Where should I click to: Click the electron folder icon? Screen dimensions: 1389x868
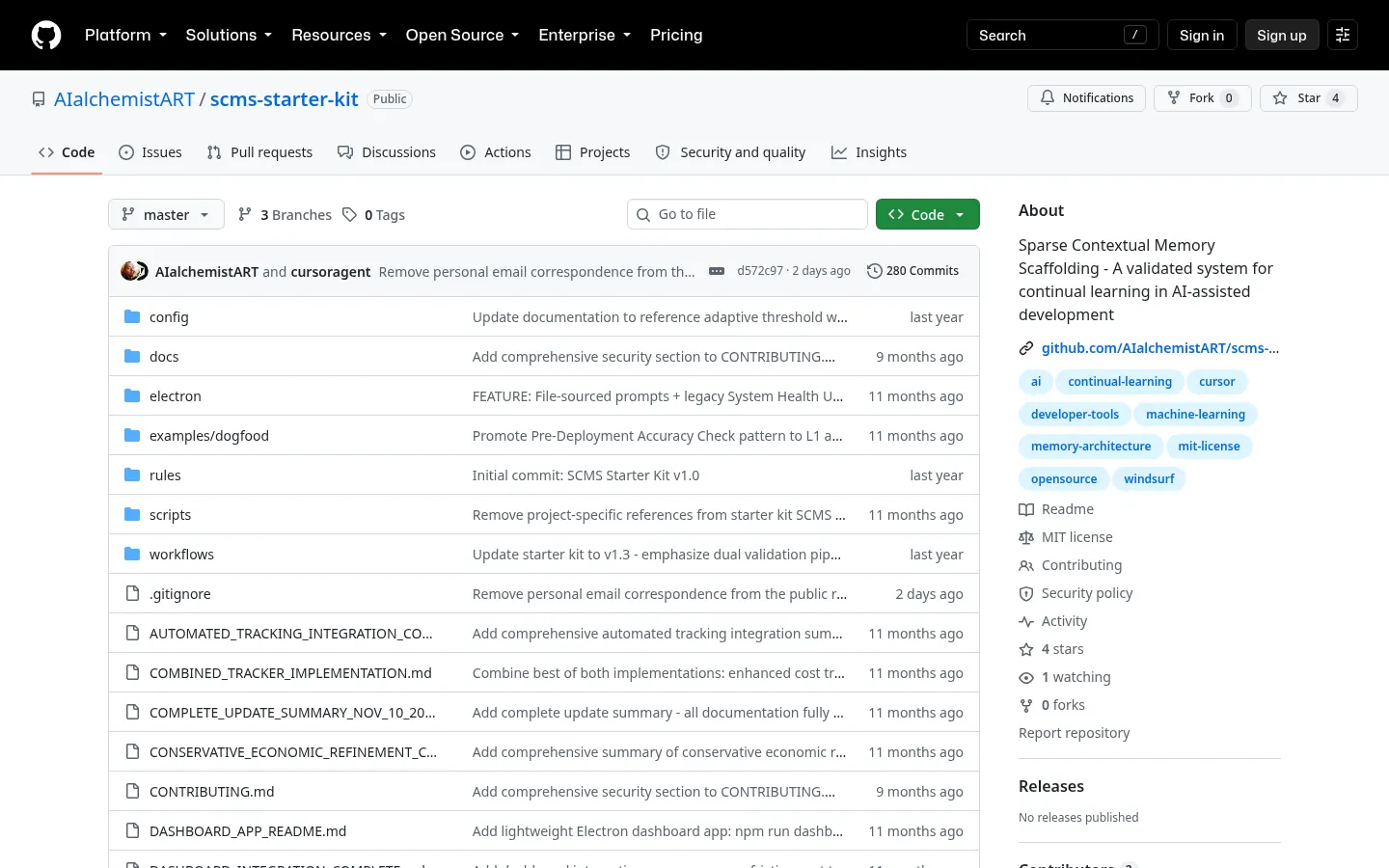pos(132,396)
